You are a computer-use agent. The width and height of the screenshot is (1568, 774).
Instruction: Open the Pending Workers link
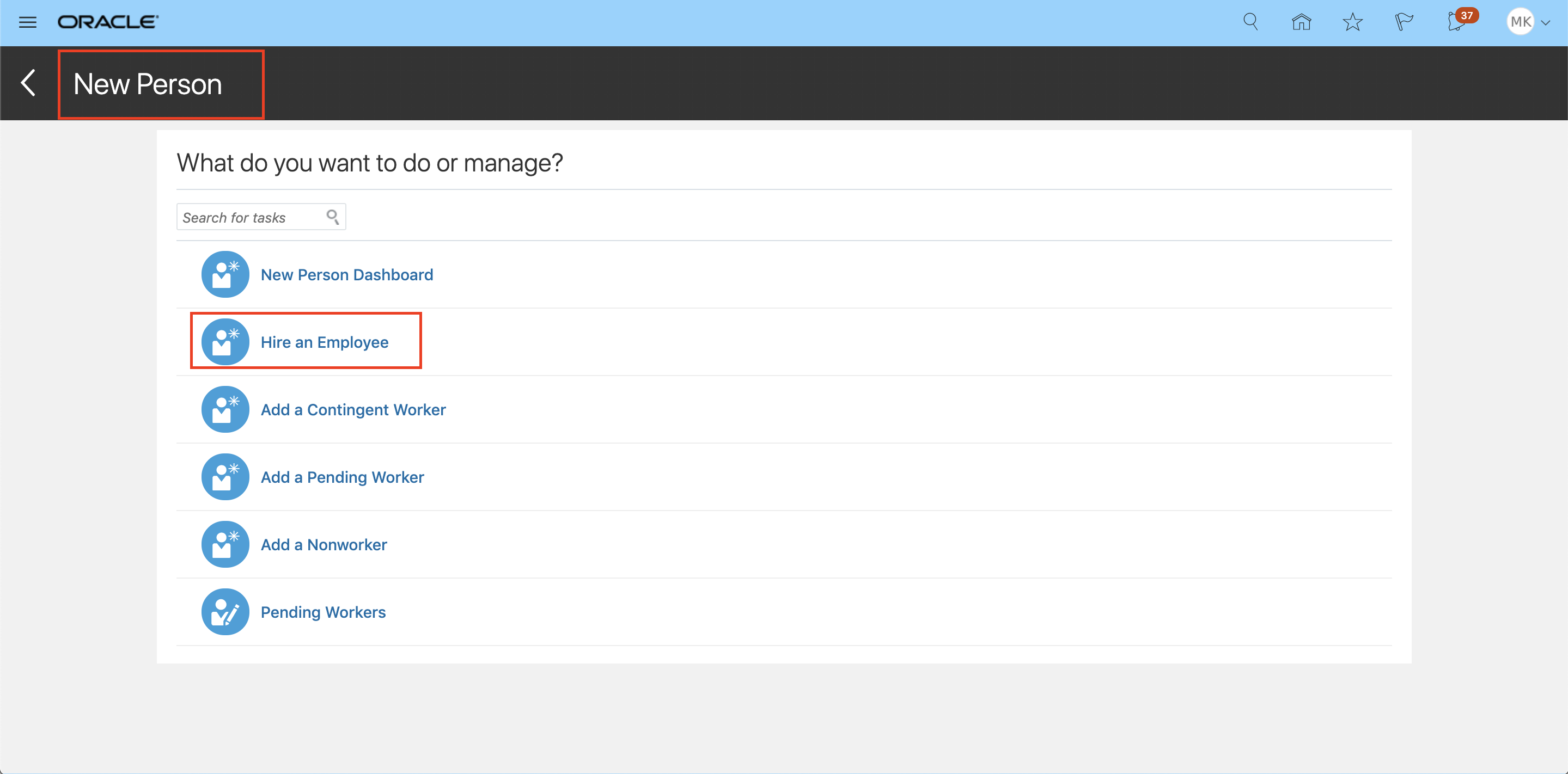click(323, 612)
